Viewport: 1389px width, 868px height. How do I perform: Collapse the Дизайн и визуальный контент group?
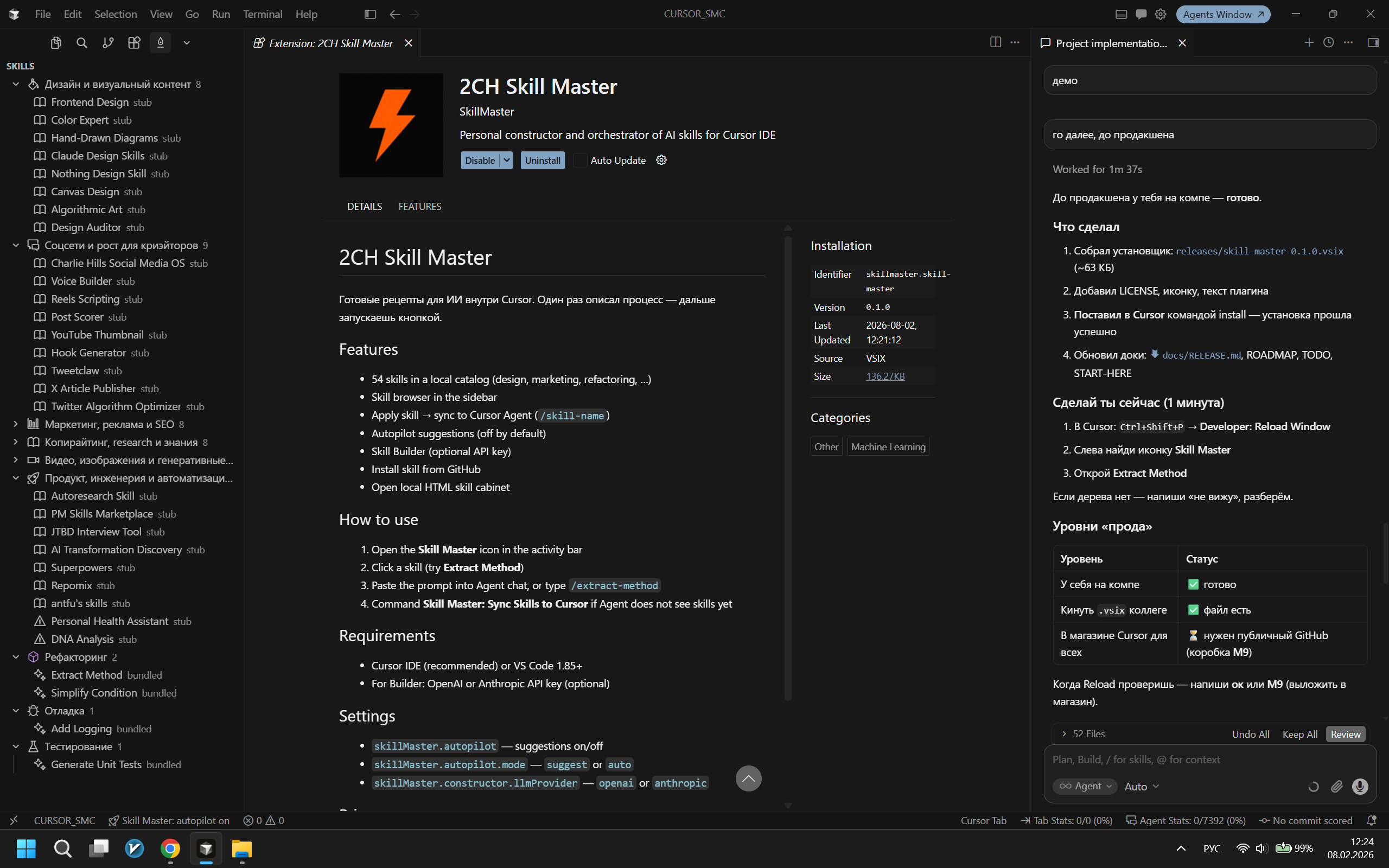[16, 85]
